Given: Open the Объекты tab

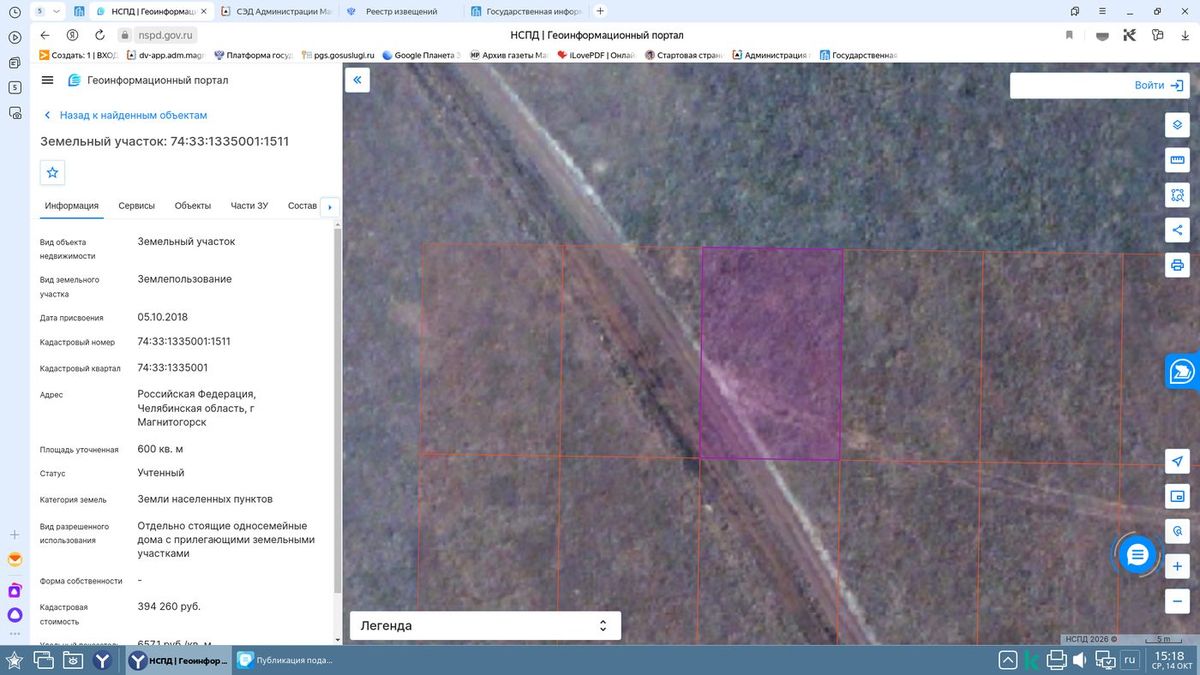Looking at the screenshot, I should pyautogui.click(x=193, y=206).
